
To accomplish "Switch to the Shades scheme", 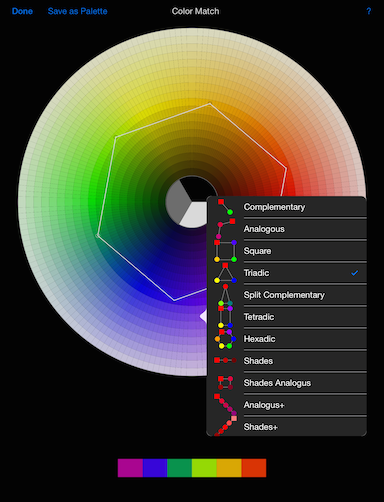I will 287,361.
